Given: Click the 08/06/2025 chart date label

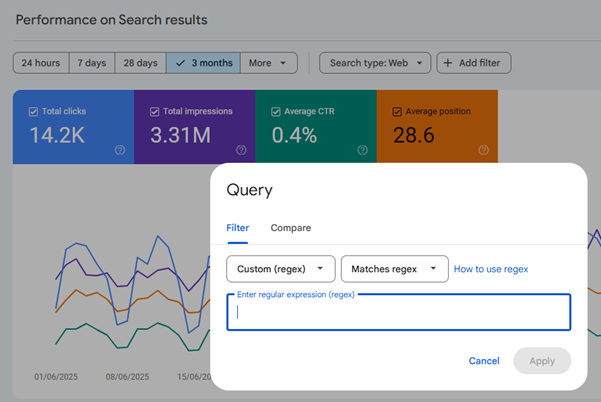Looking at the screenshot, I should (127, 377).
